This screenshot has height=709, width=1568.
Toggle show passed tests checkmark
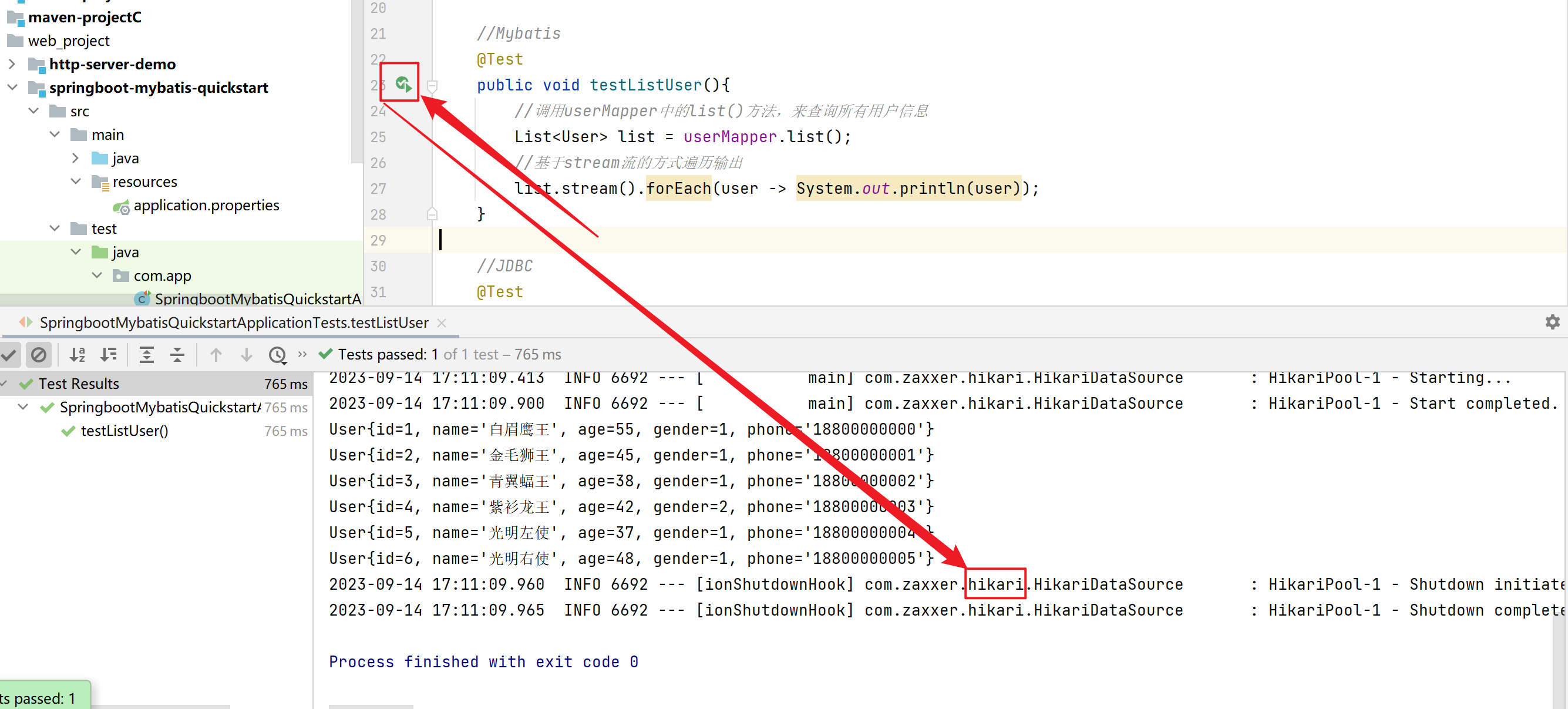(10, 355)
